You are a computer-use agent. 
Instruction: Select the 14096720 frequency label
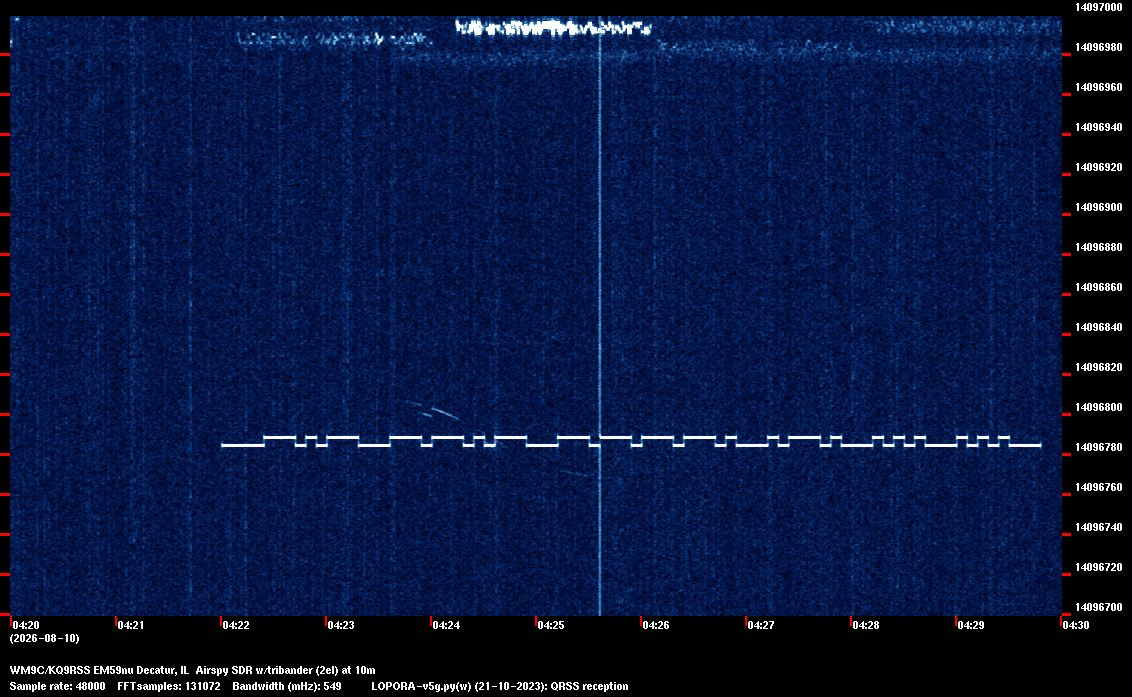click(1099, 568)
